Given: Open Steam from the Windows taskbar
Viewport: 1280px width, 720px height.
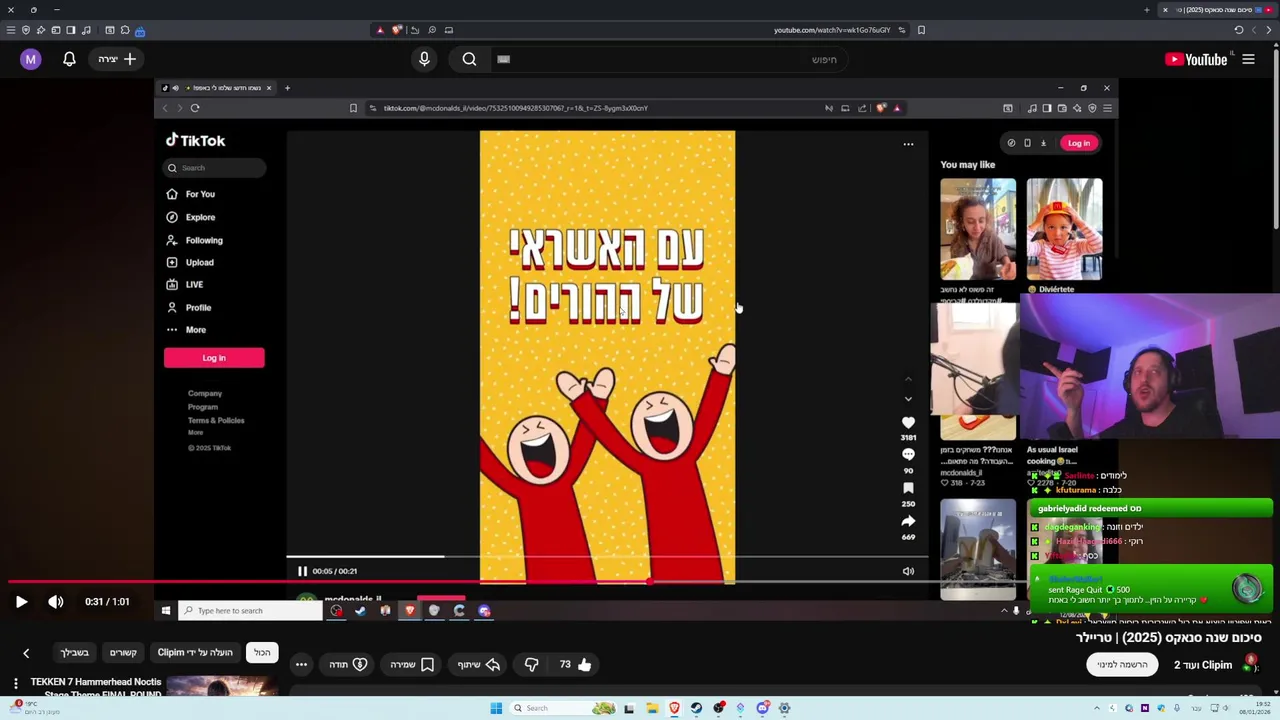Looking at the screenshot, I should tap(697, 708).
